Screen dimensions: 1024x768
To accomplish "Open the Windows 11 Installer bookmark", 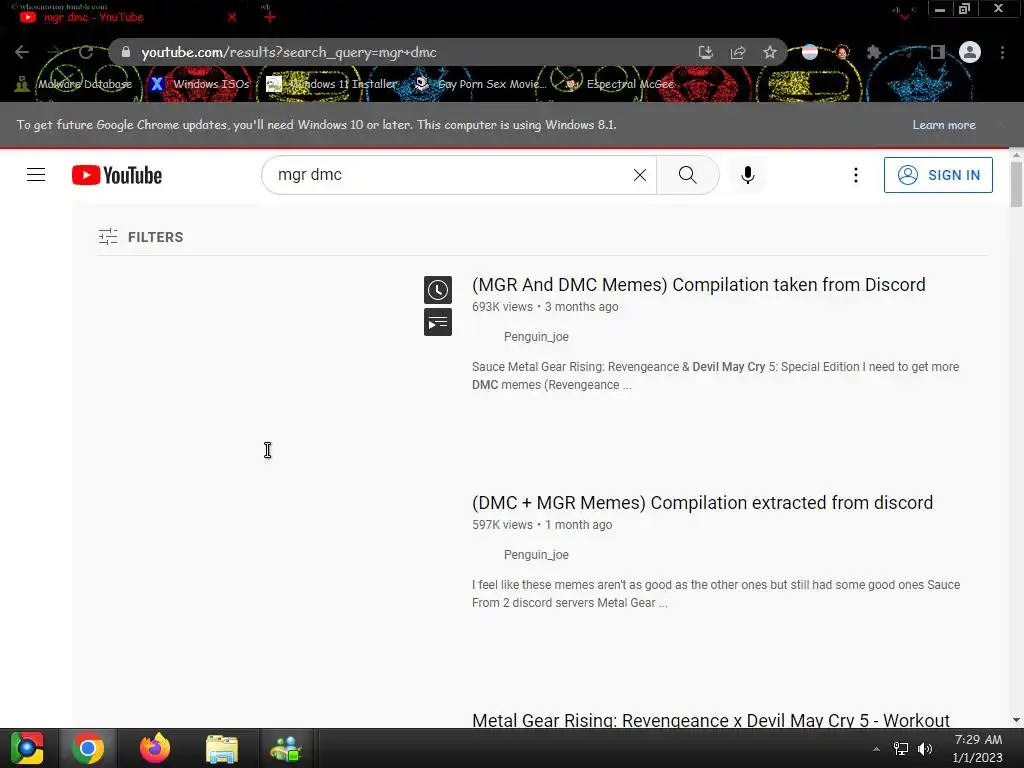I will [332, 84].
